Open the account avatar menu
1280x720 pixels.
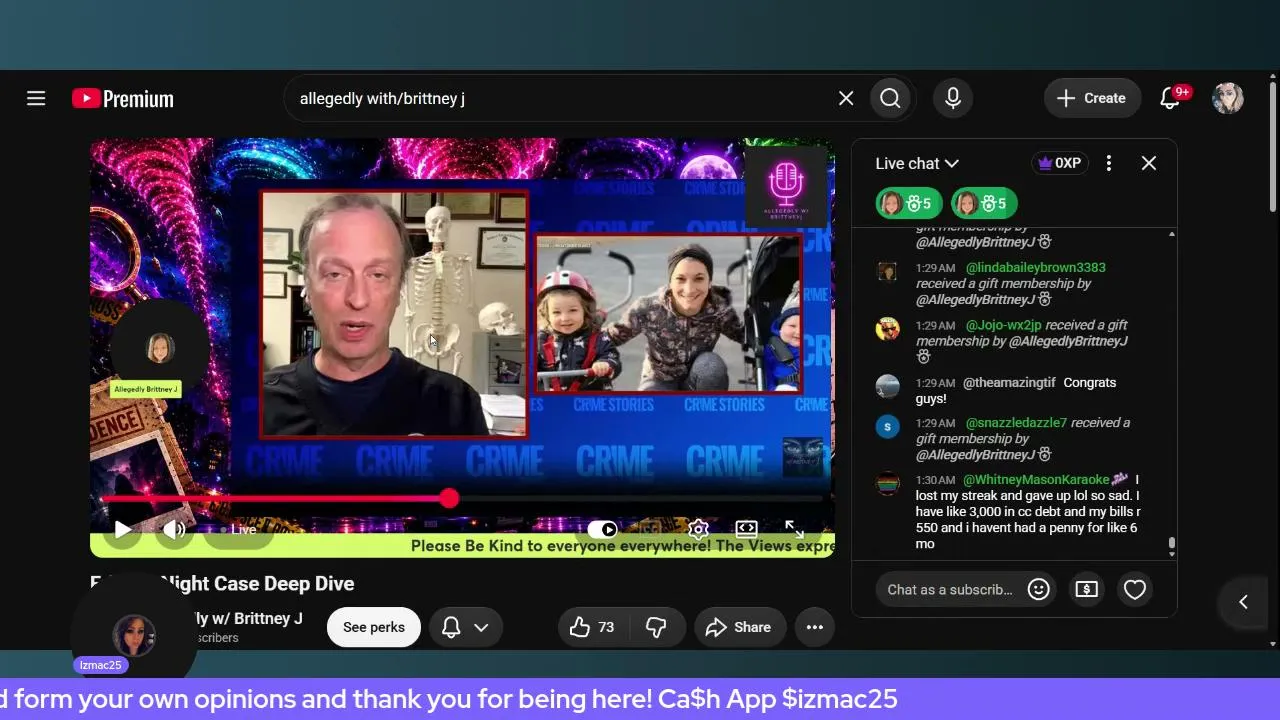click(1228, 98)
